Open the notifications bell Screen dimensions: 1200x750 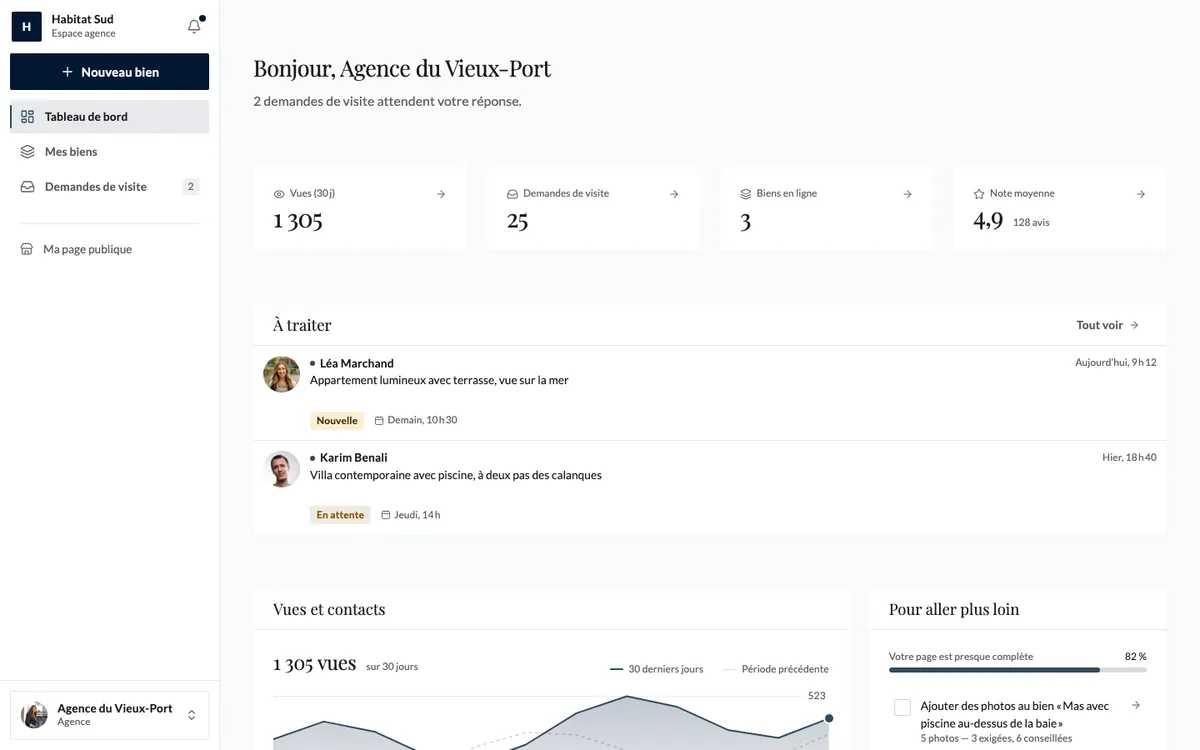195,26
